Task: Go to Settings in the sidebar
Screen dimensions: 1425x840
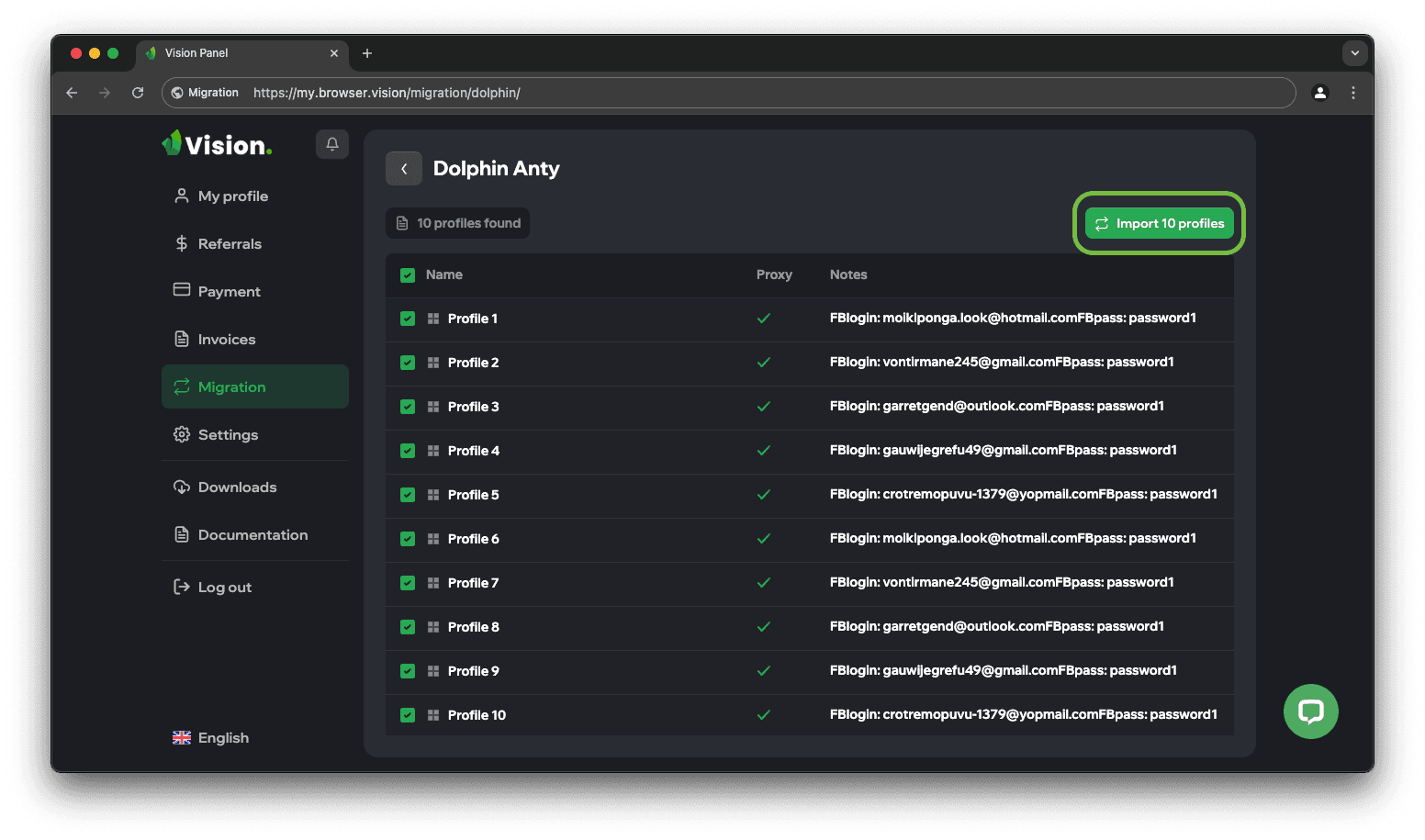Action: (x=228, y=435)
